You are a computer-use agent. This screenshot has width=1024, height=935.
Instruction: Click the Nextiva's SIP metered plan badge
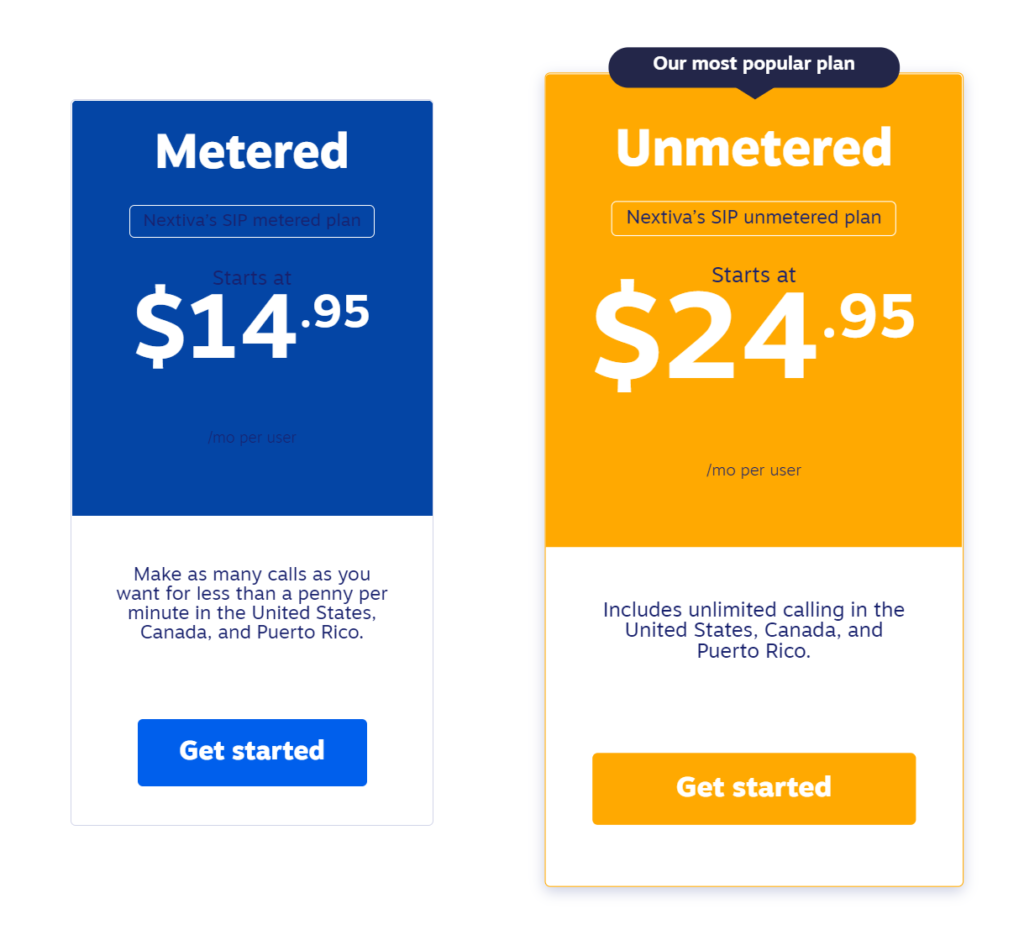[252, 221]
